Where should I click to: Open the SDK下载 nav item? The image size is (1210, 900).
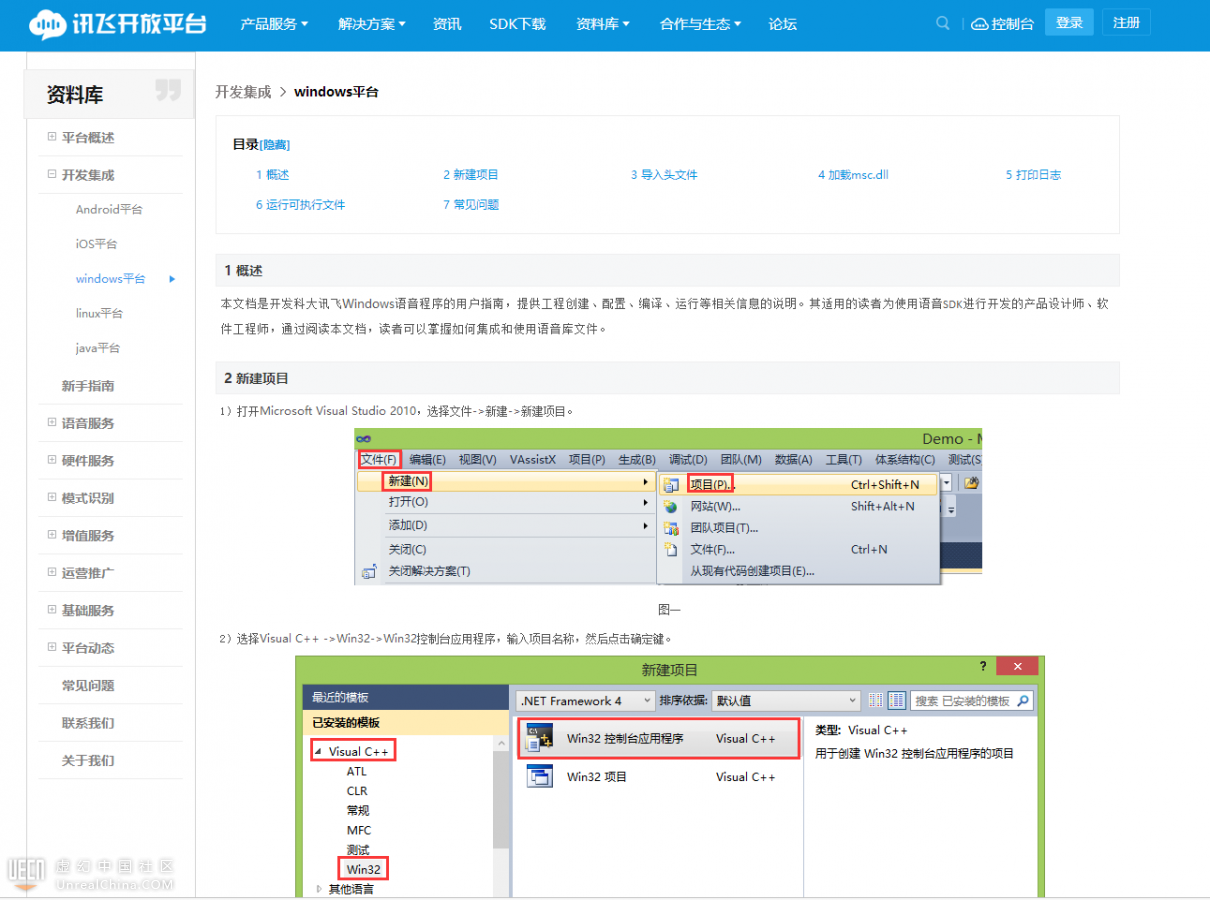point(517,24)
